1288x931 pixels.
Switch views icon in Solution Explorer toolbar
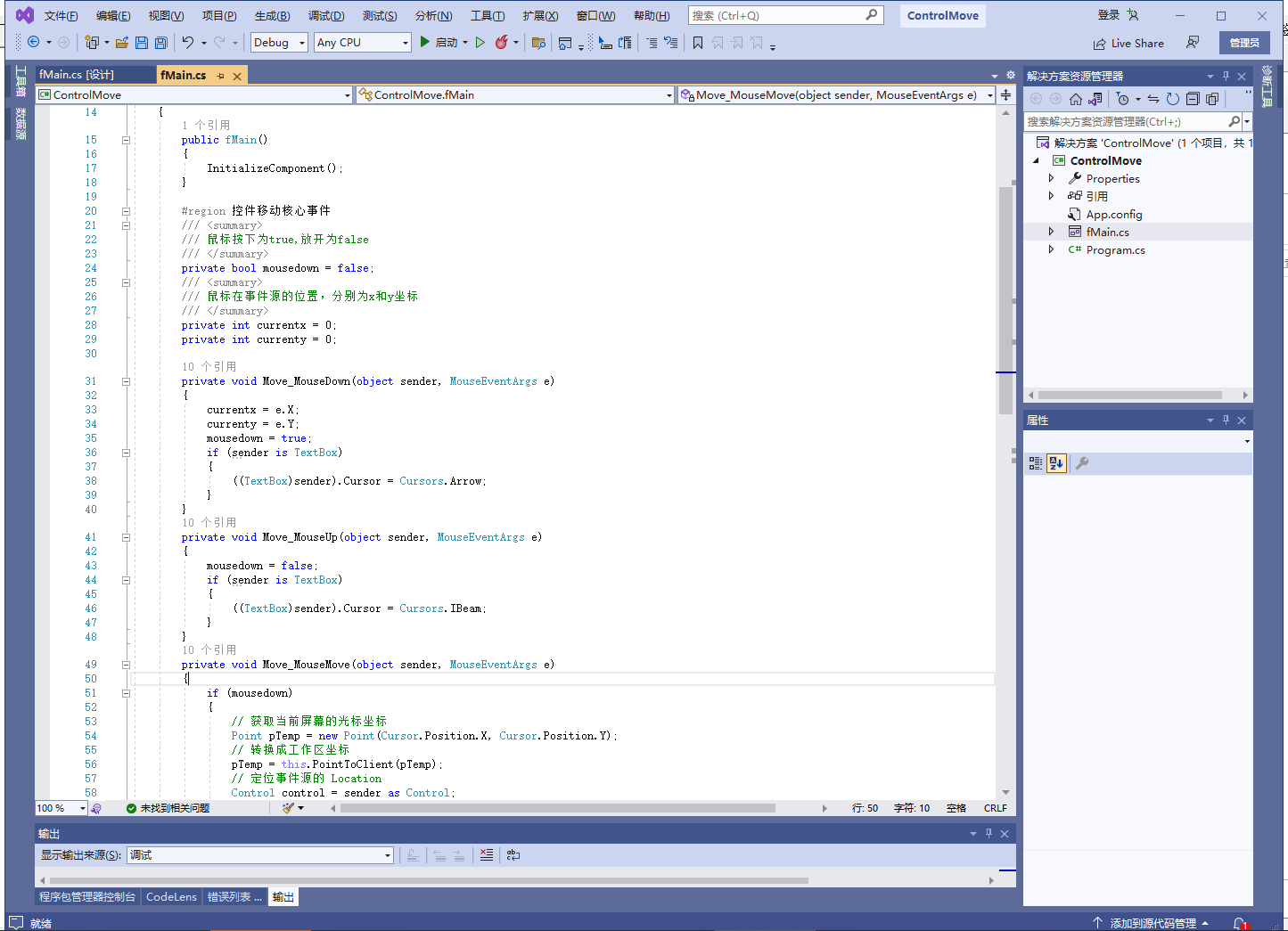[x=1095, y=99]
